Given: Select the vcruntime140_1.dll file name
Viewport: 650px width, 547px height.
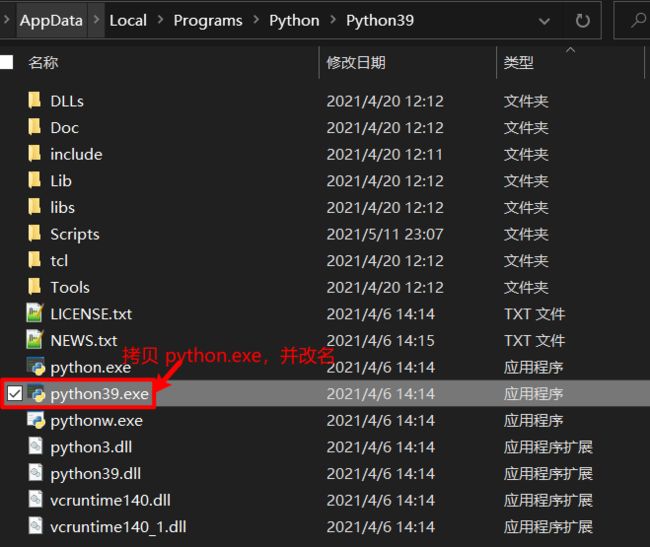Looking at the screenshot, I should click(118, 527).
